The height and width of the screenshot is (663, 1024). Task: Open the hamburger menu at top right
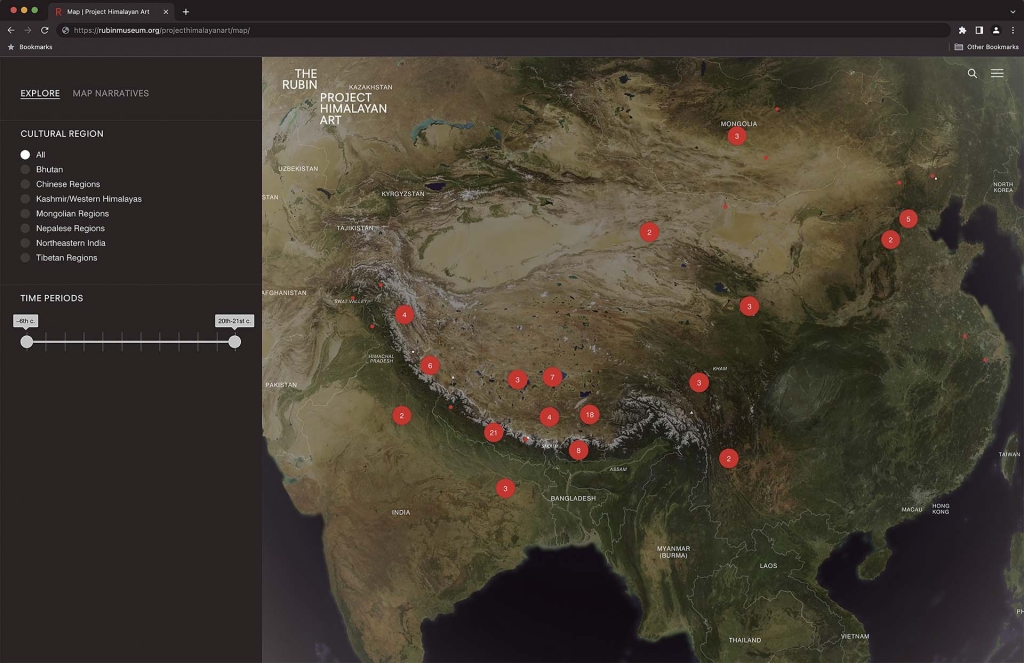pos(997,74)
